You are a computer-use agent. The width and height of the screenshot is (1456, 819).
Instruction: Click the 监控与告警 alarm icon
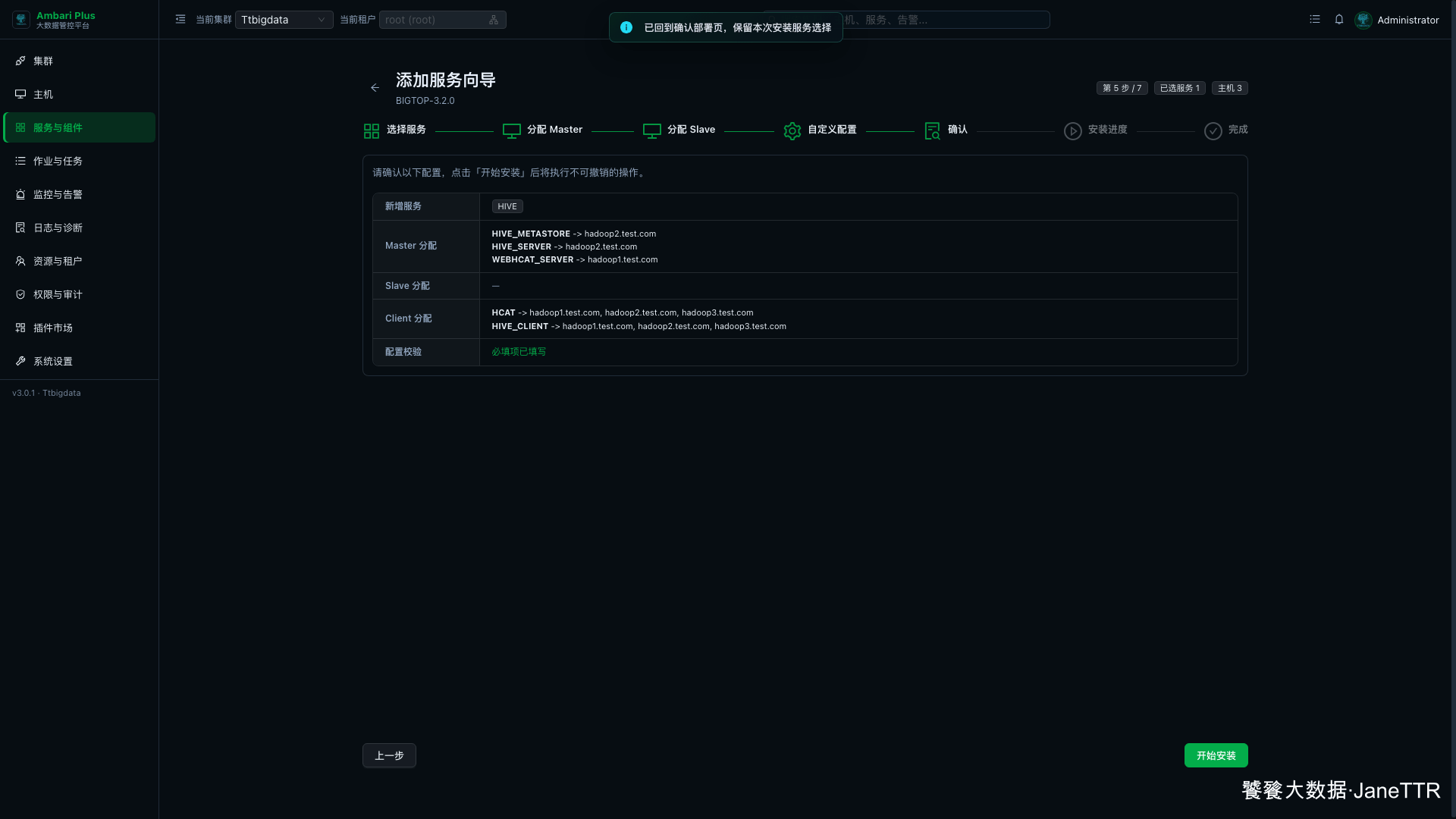click(x=20, y=194)
